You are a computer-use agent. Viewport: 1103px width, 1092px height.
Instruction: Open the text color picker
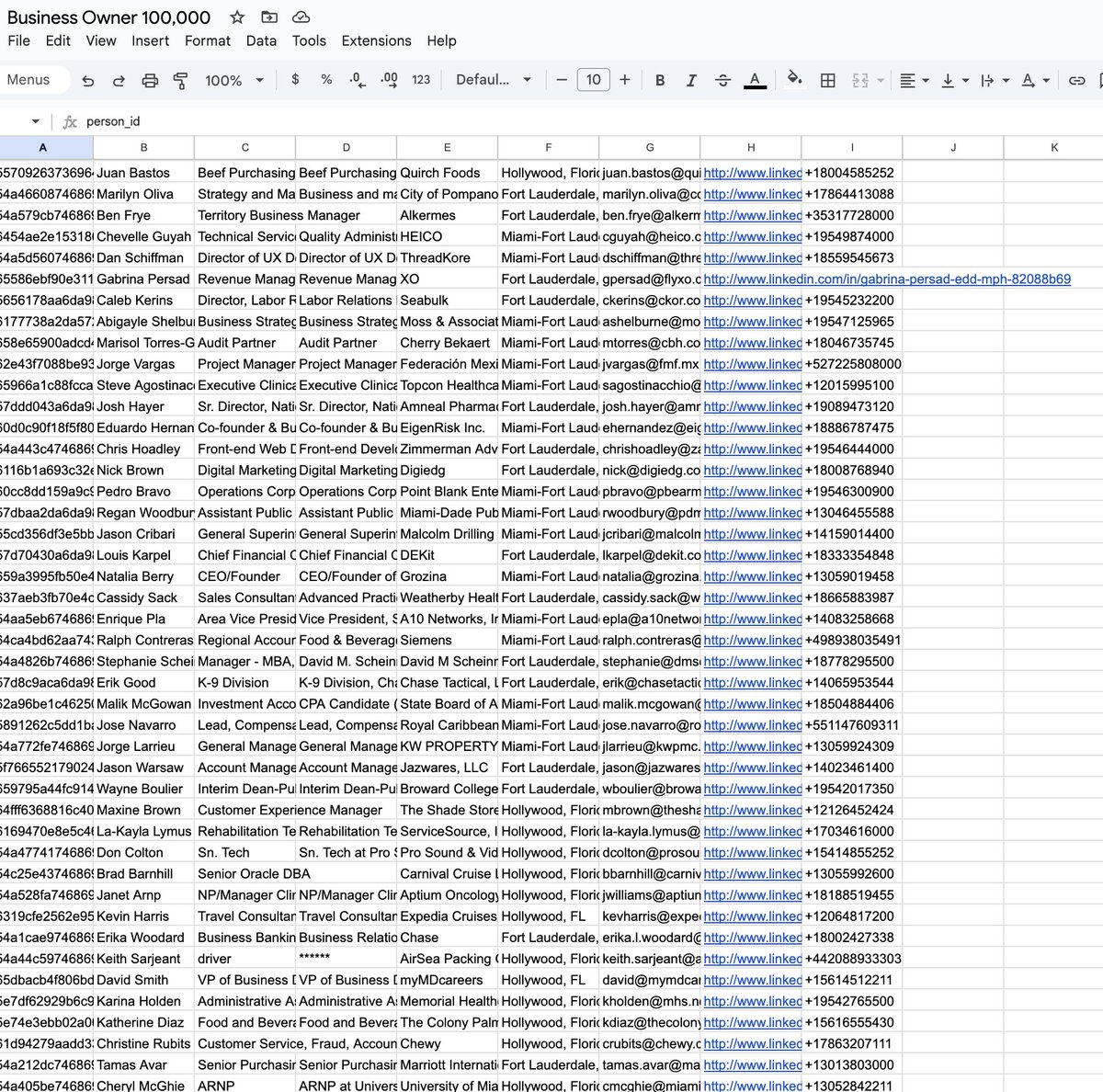[755, 81]
